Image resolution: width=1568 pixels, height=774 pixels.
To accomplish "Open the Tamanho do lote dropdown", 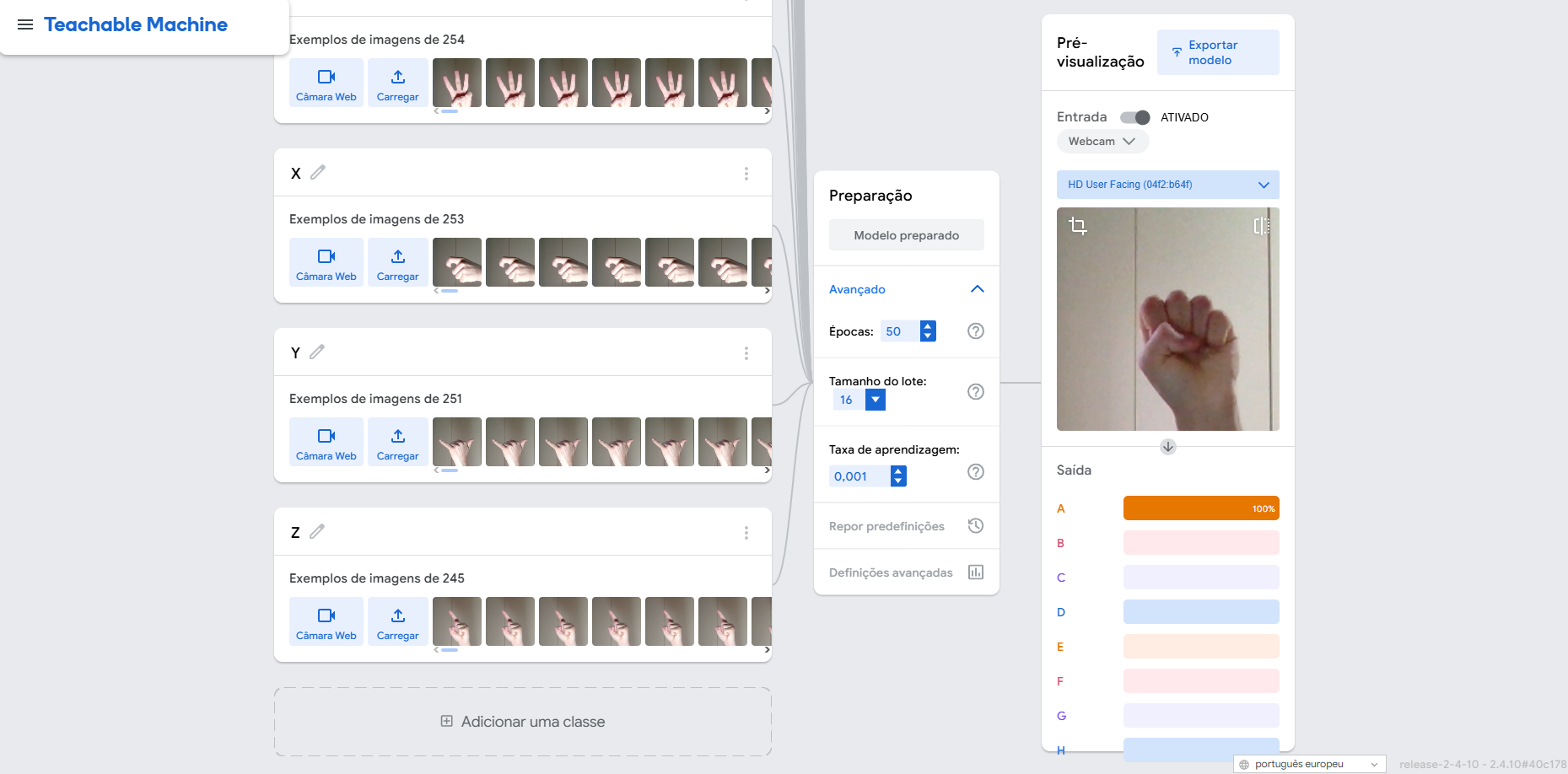I will click(875, 400).
